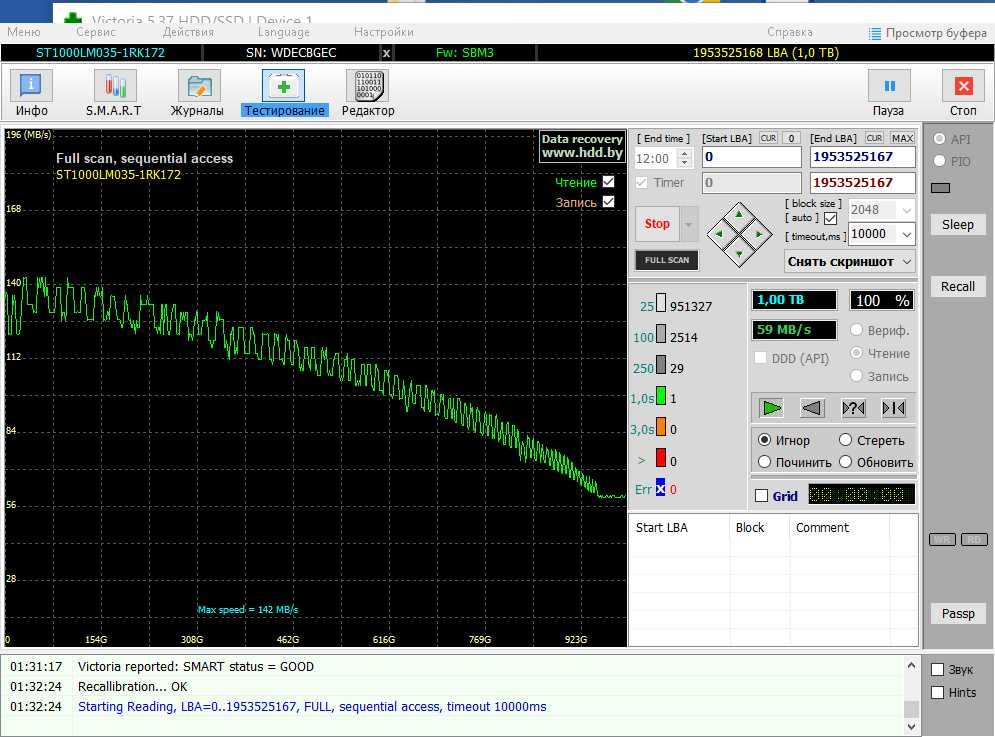This screenshot has width=995, height=737.
Task: Click the reverse scan triangle button
Action: pos(812,408)
